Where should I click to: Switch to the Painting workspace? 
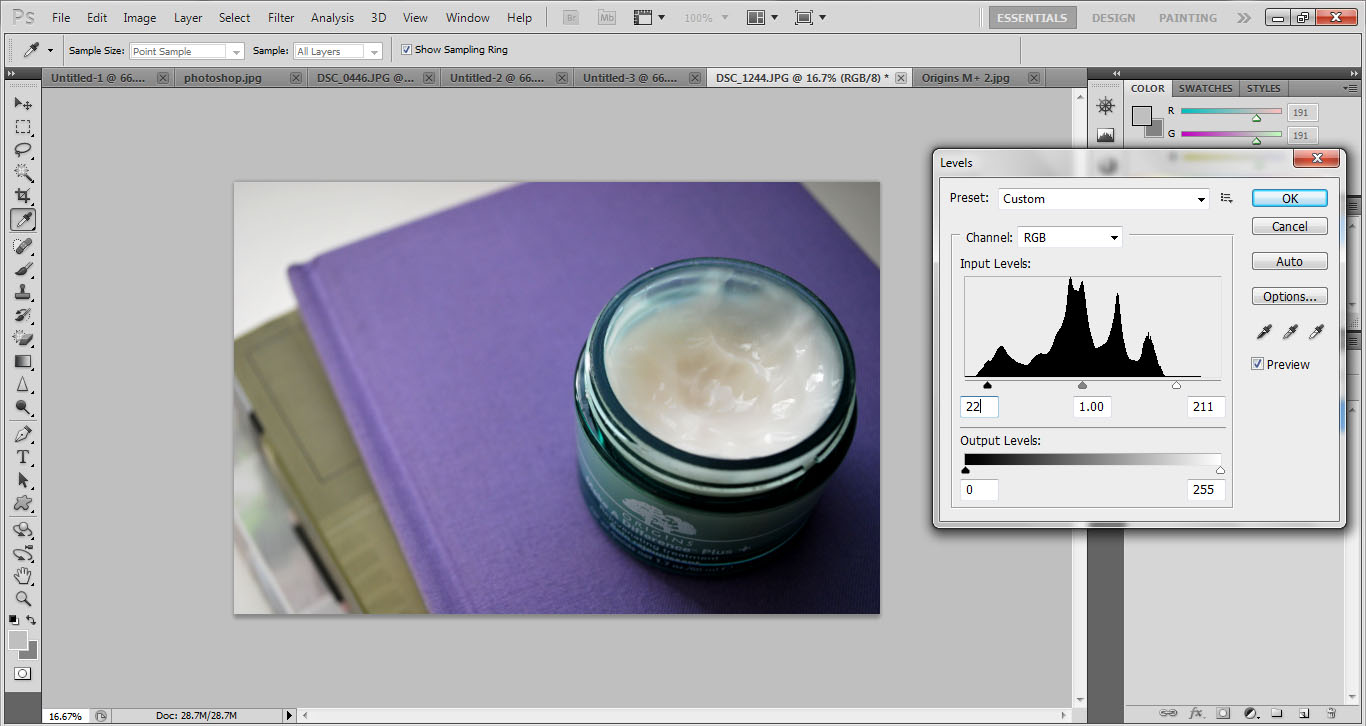1188,18
